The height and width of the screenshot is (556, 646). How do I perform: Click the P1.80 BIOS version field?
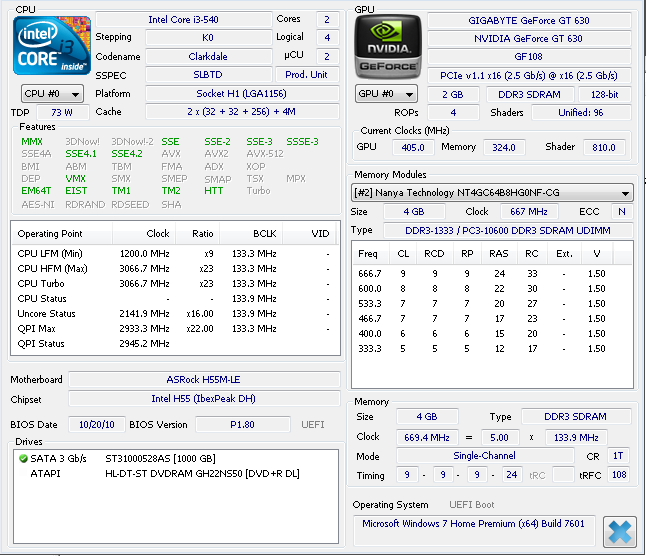pyautogui.click(x=243, y=424)
